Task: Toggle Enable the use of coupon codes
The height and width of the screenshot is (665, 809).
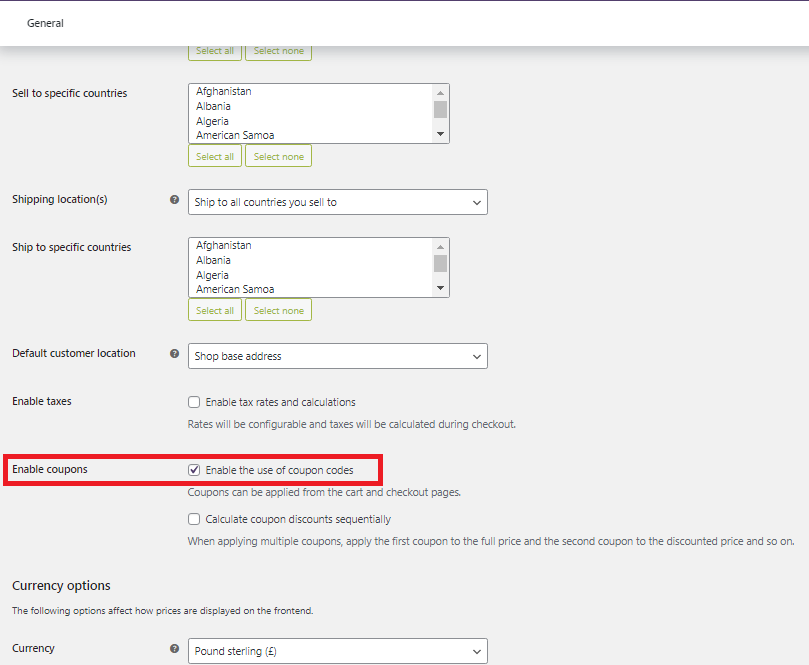Action: [194, 470]
